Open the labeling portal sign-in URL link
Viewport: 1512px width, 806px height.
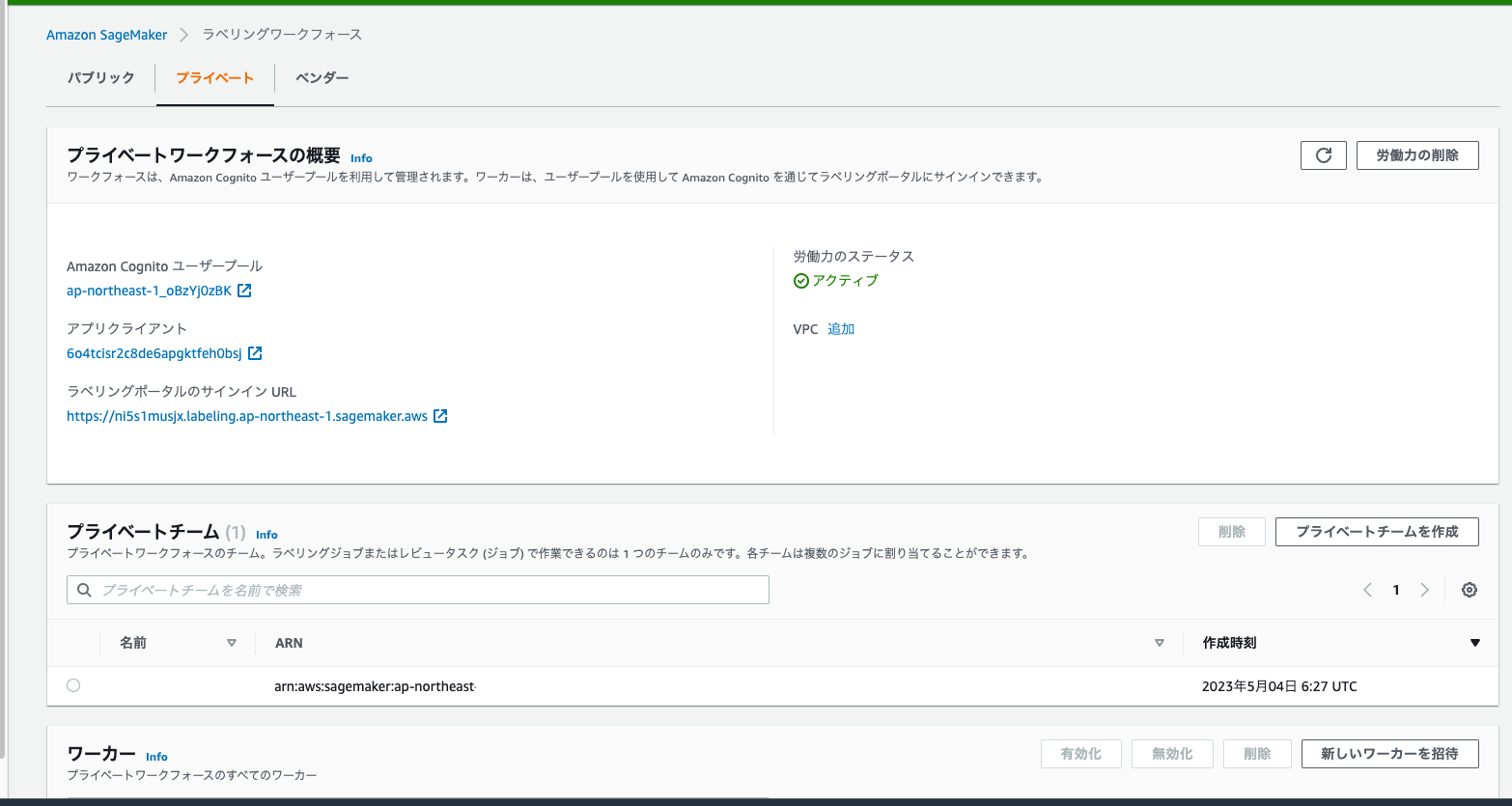tap(247, 416)
